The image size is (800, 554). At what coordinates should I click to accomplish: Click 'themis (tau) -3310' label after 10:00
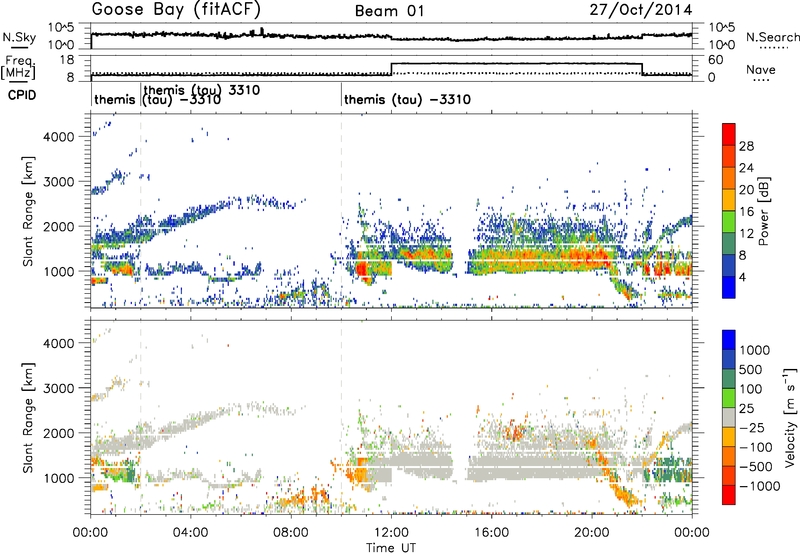click(x=407, y=99)
